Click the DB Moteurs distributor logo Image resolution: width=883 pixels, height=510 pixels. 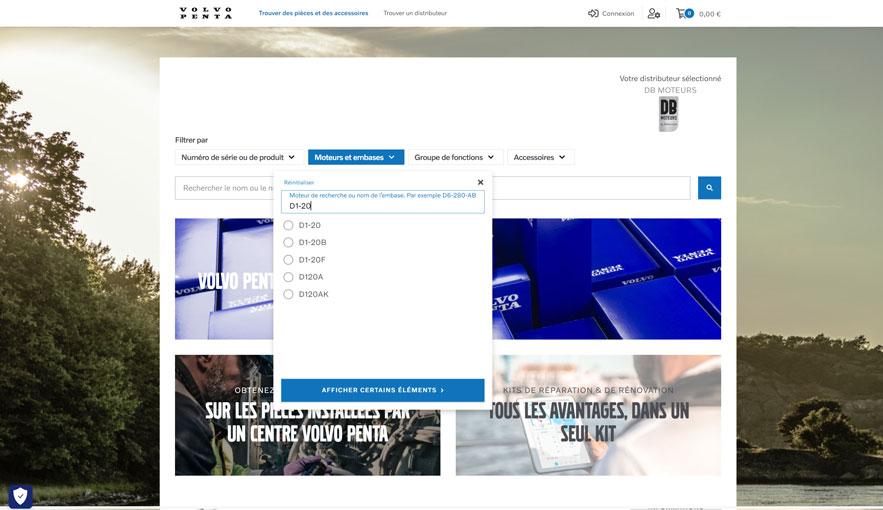[668, 114]
